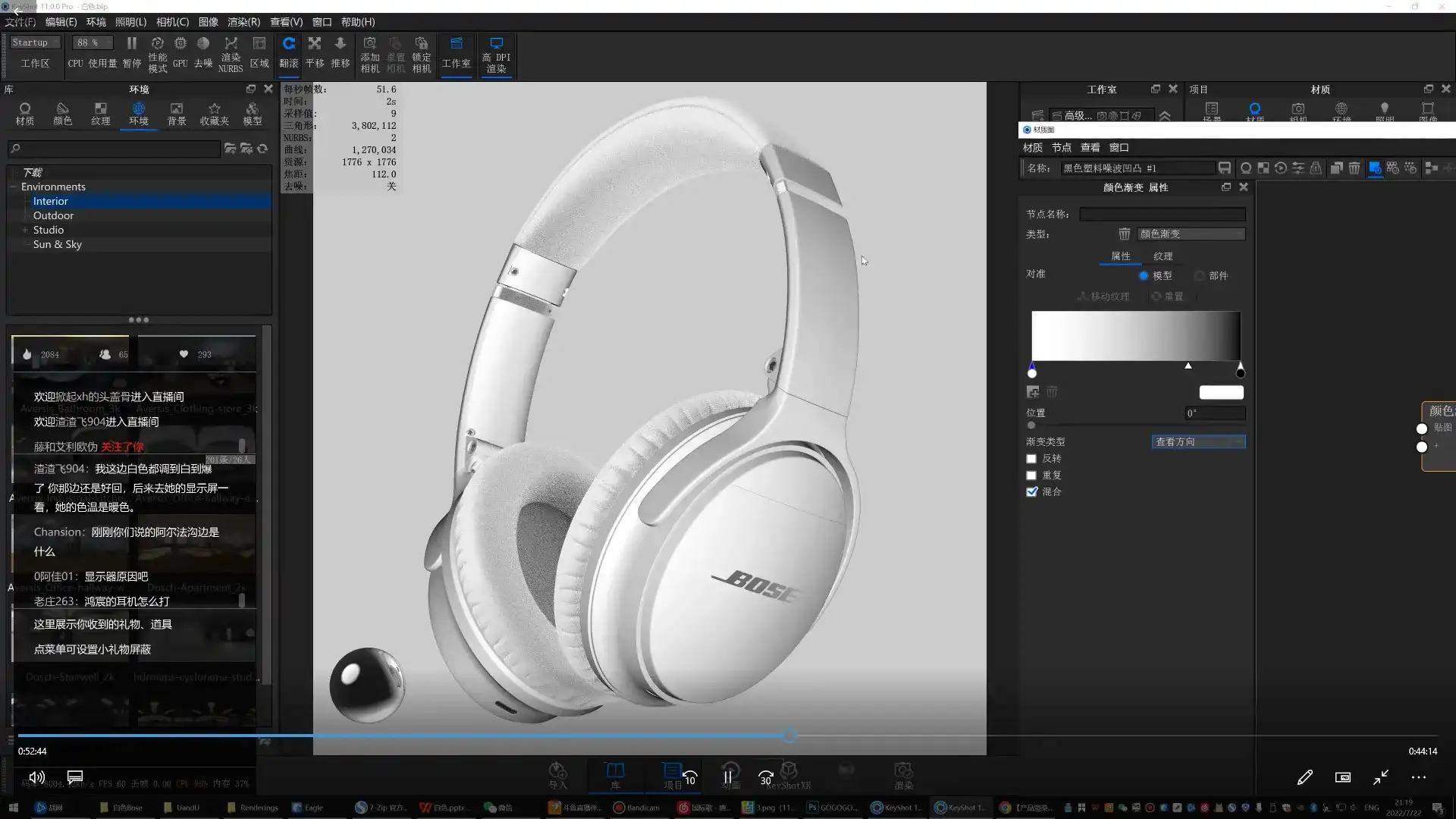
Task: Click the white gradient stop color swatch
Action: pyautogui.click(x=1221, y=393)
